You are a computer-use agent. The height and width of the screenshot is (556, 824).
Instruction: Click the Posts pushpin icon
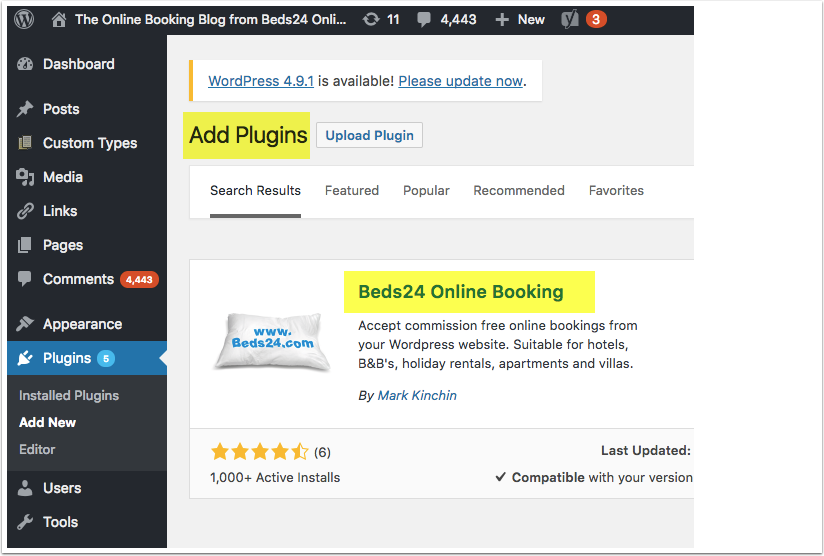pyautogui.click(x=25, y=109)
